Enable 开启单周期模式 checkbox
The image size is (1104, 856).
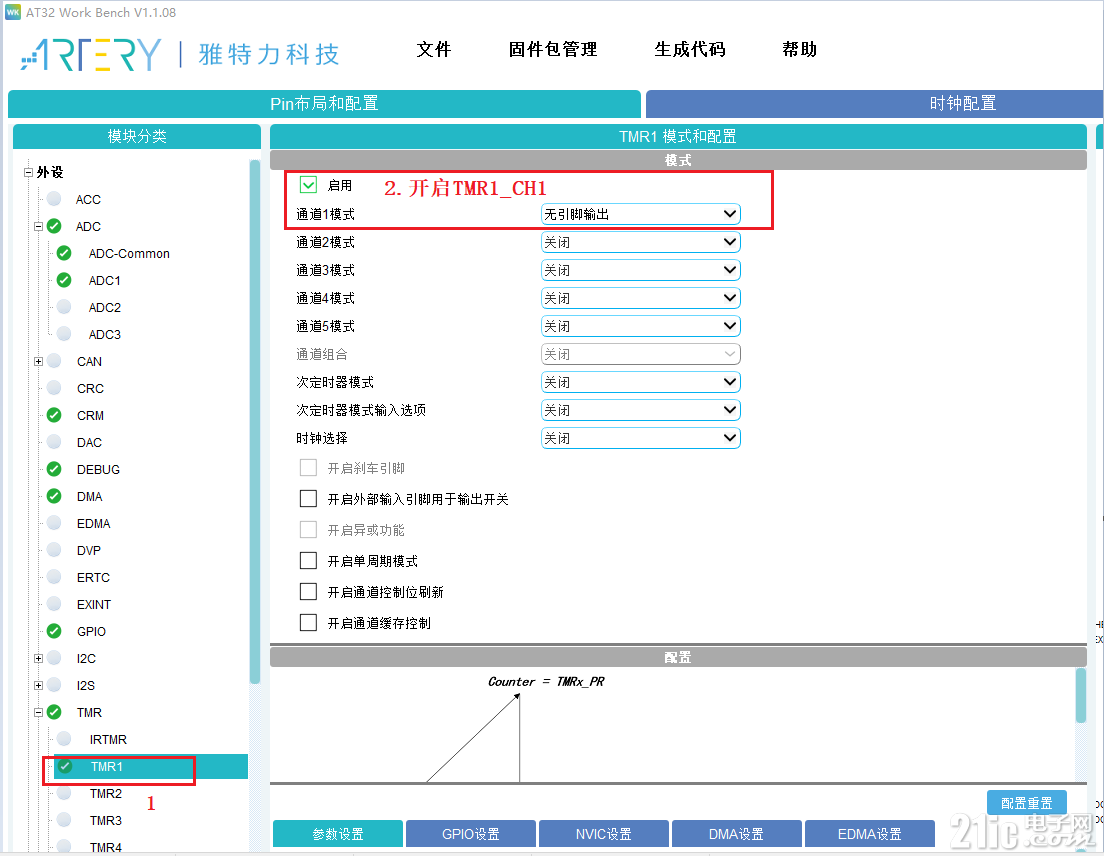308,561
